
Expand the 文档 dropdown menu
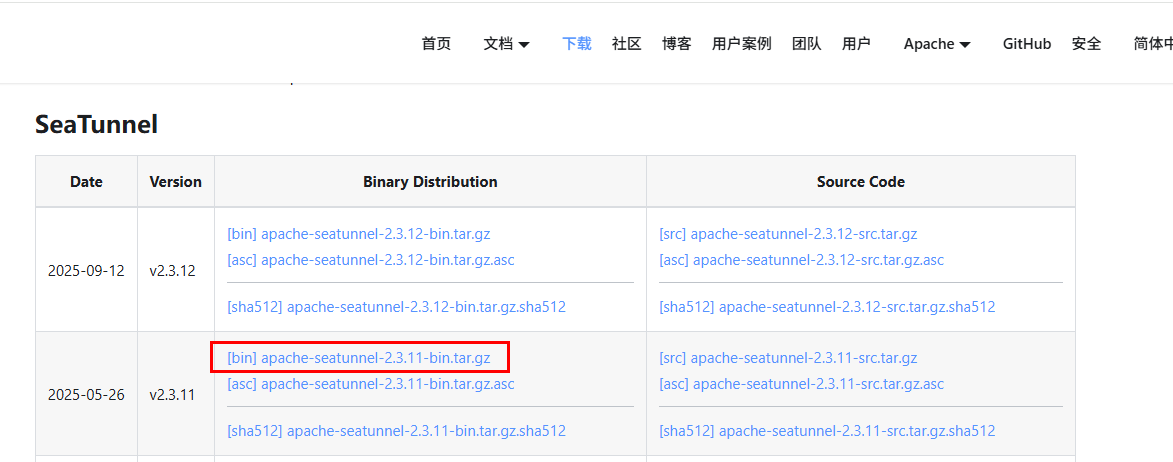tap(506, 44)
